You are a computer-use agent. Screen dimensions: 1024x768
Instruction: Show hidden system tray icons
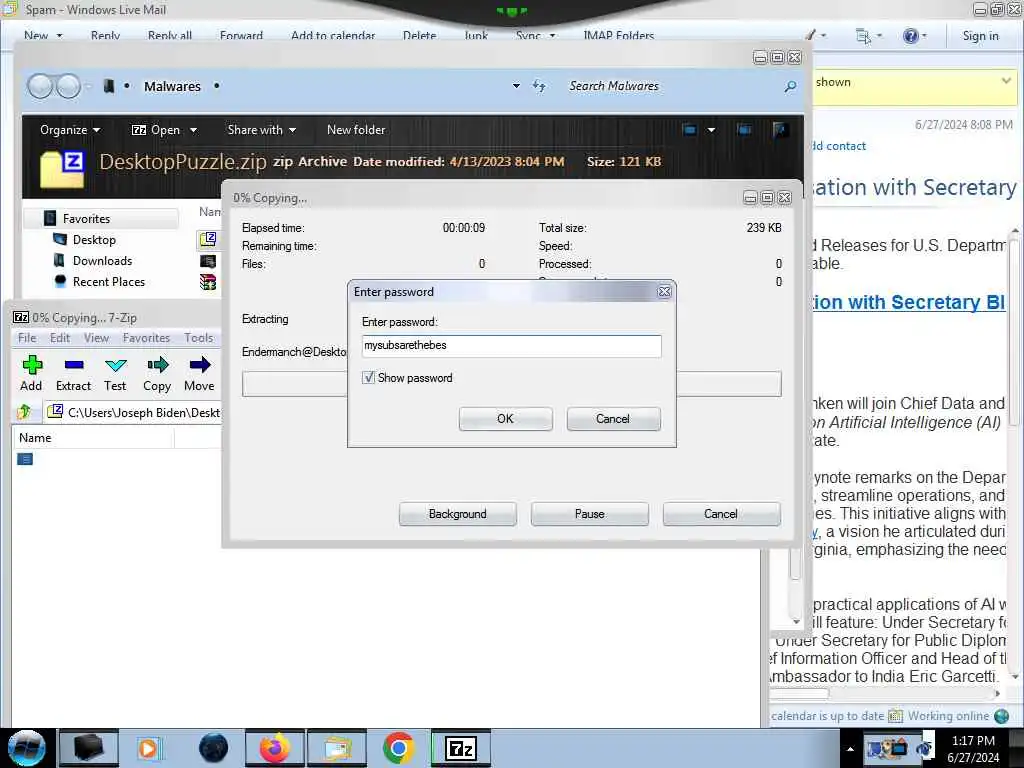850,749
